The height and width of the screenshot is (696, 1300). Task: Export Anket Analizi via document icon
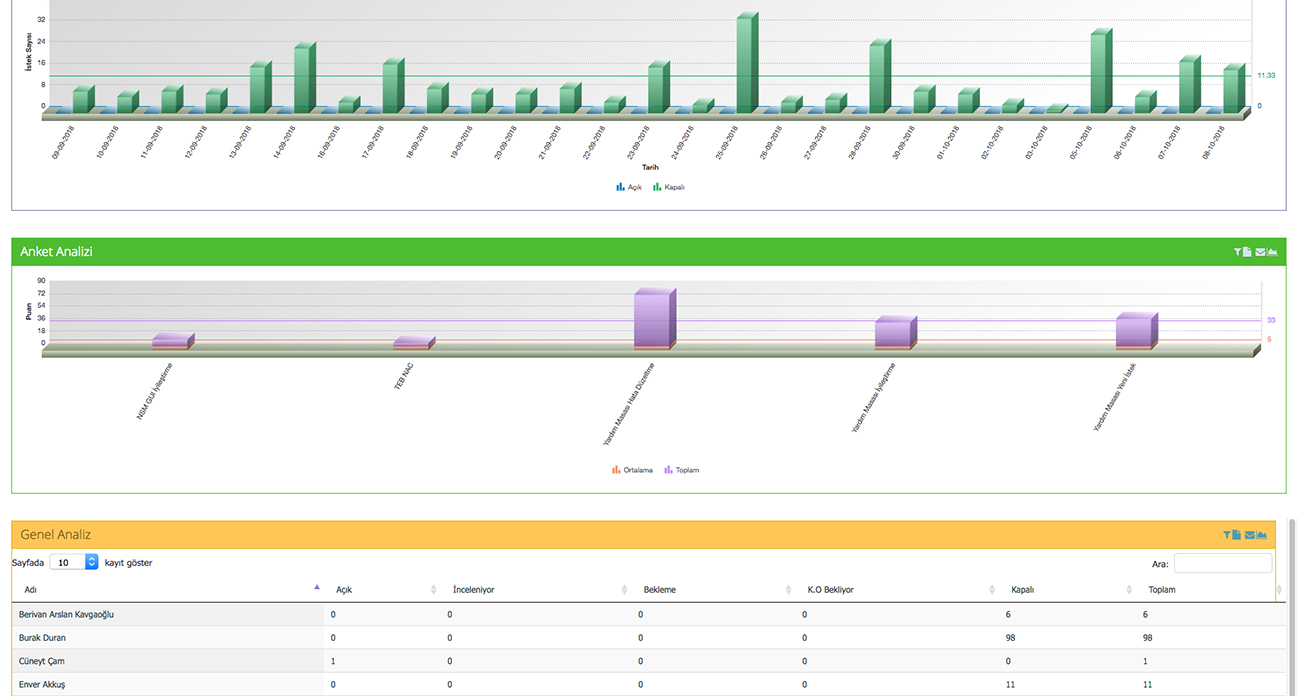tap(1248, 253)
